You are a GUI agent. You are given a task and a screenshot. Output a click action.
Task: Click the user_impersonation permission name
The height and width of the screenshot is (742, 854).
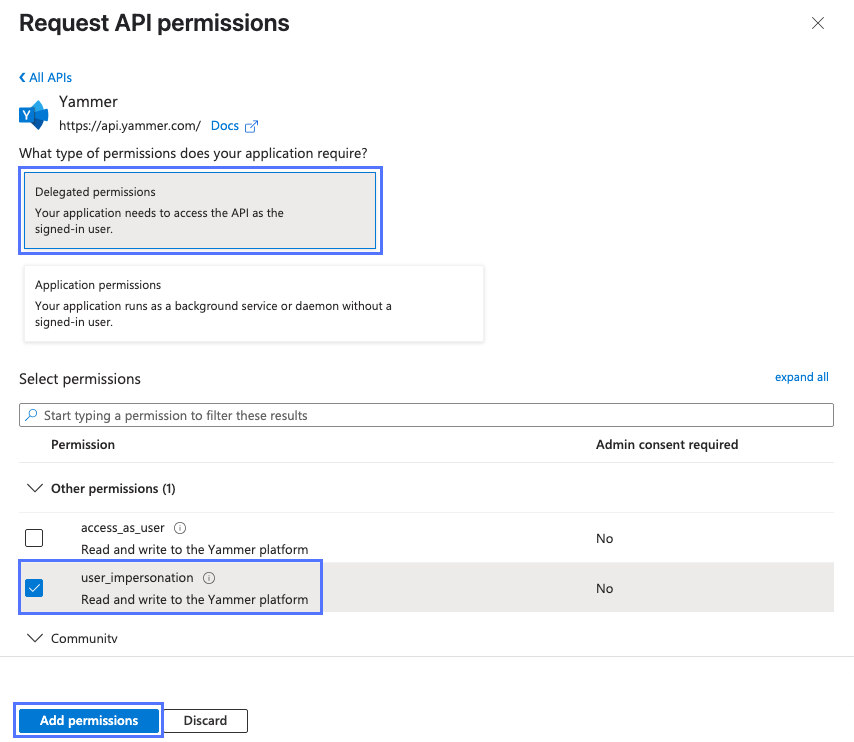tap(137, 578)
